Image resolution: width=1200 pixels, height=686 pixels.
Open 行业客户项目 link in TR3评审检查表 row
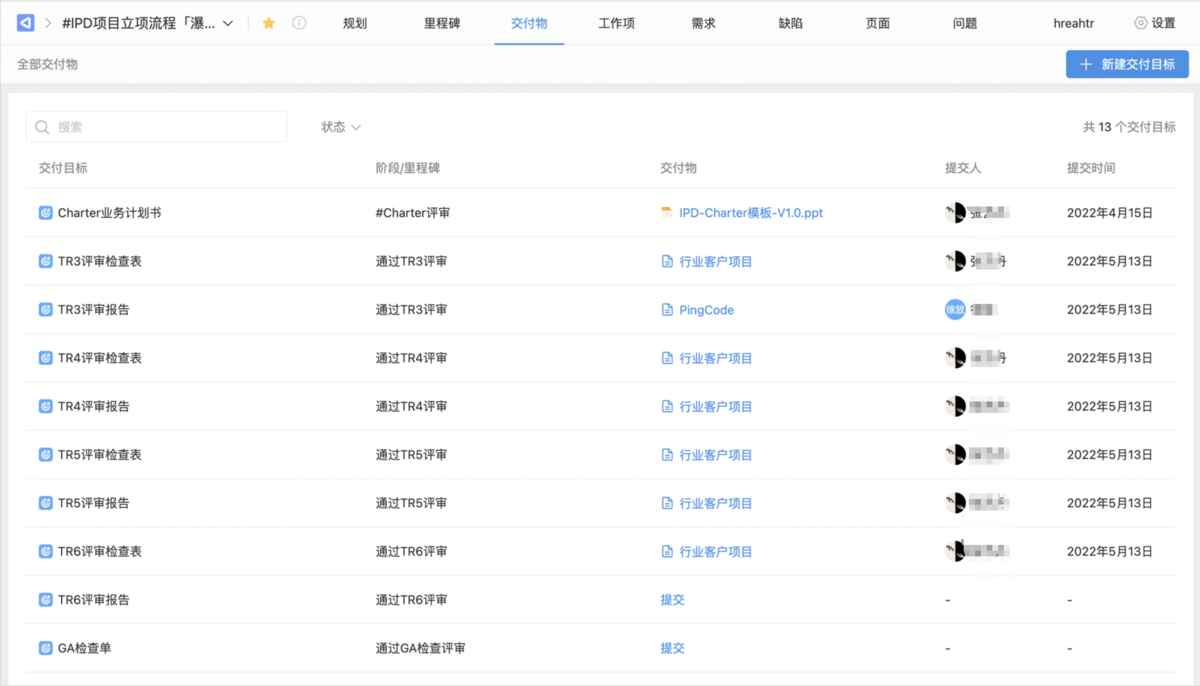[x=716, y=261]
